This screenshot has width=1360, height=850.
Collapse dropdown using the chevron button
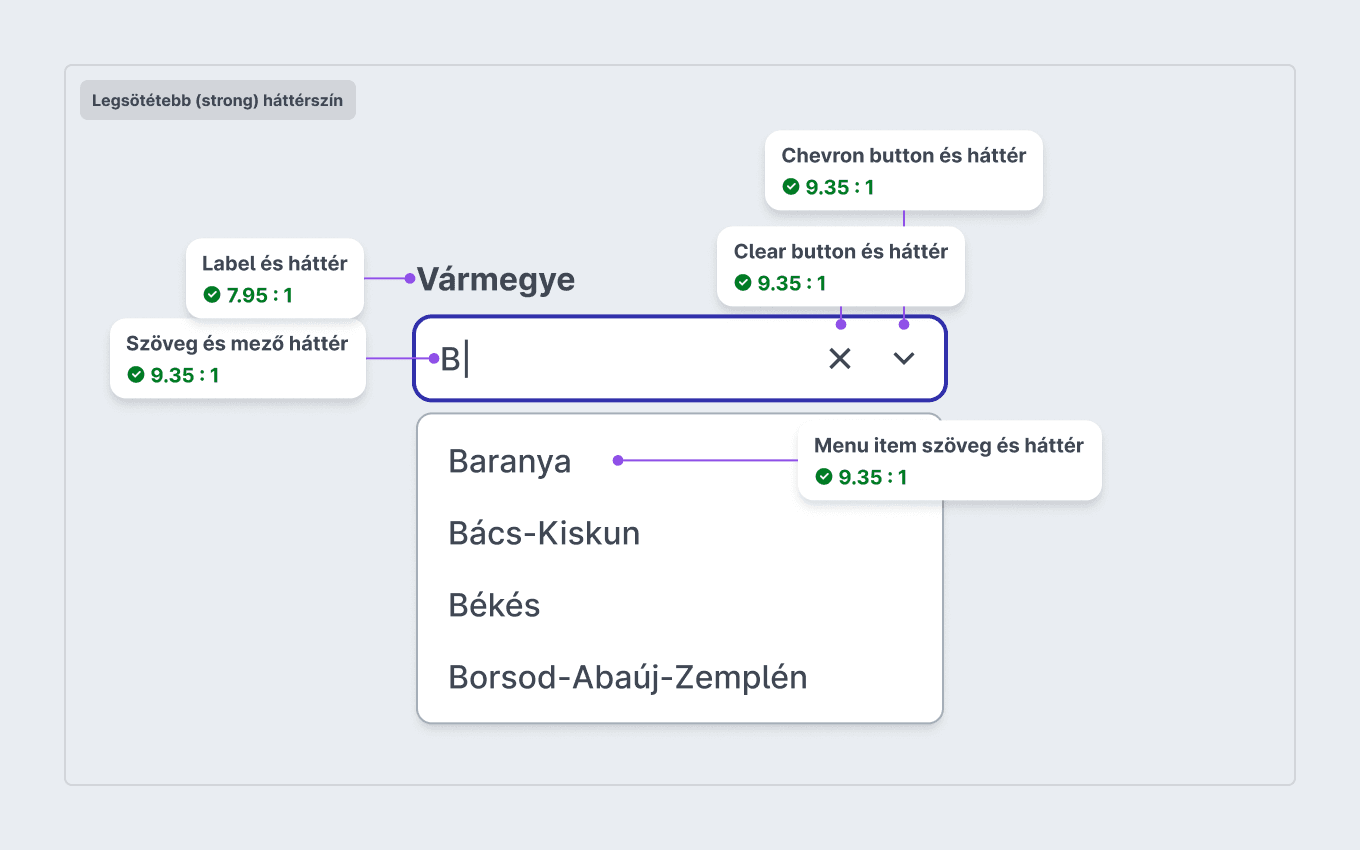coord(904,358)
